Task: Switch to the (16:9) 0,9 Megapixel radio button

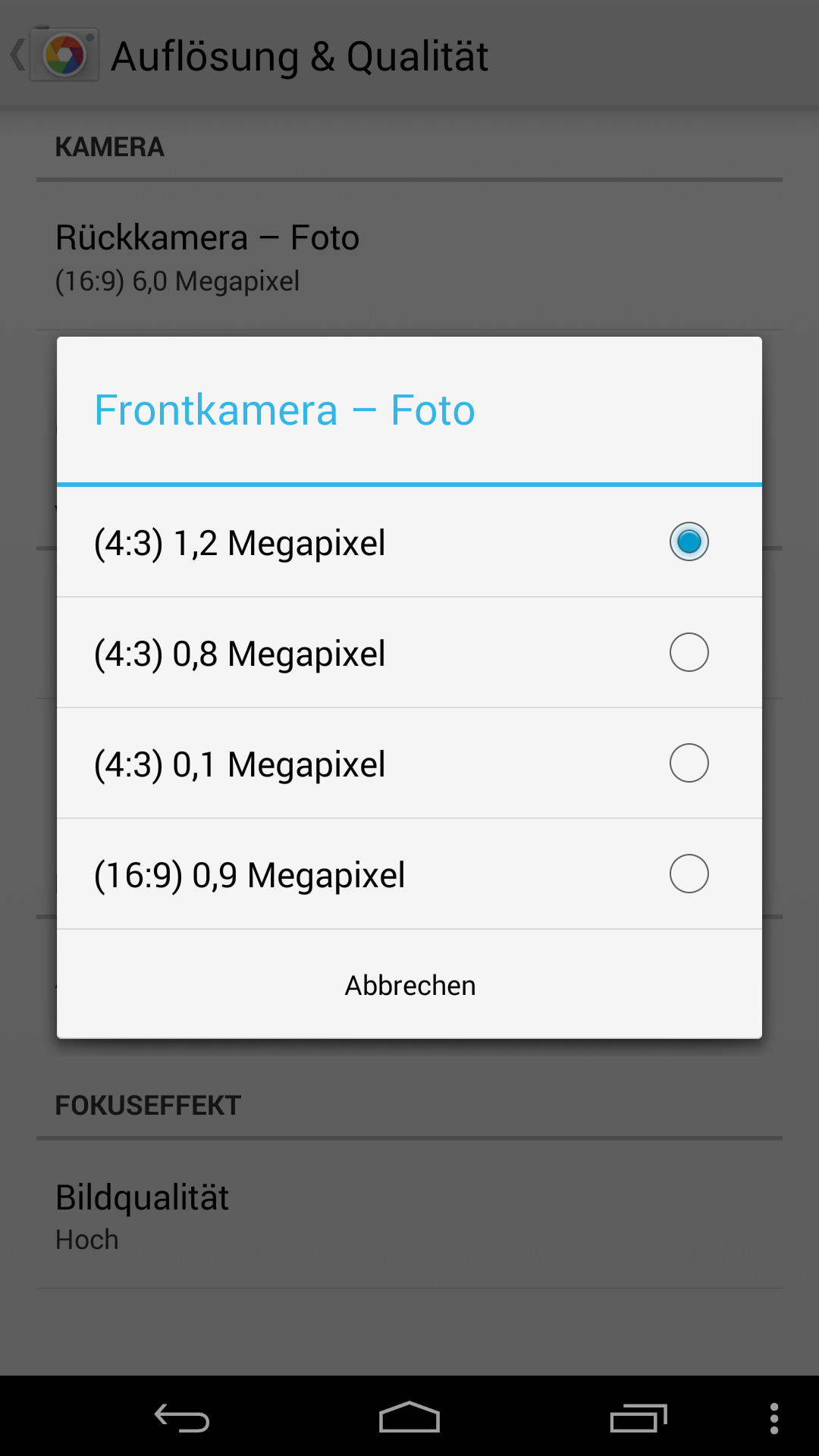Action: click(x=689, y=874)
